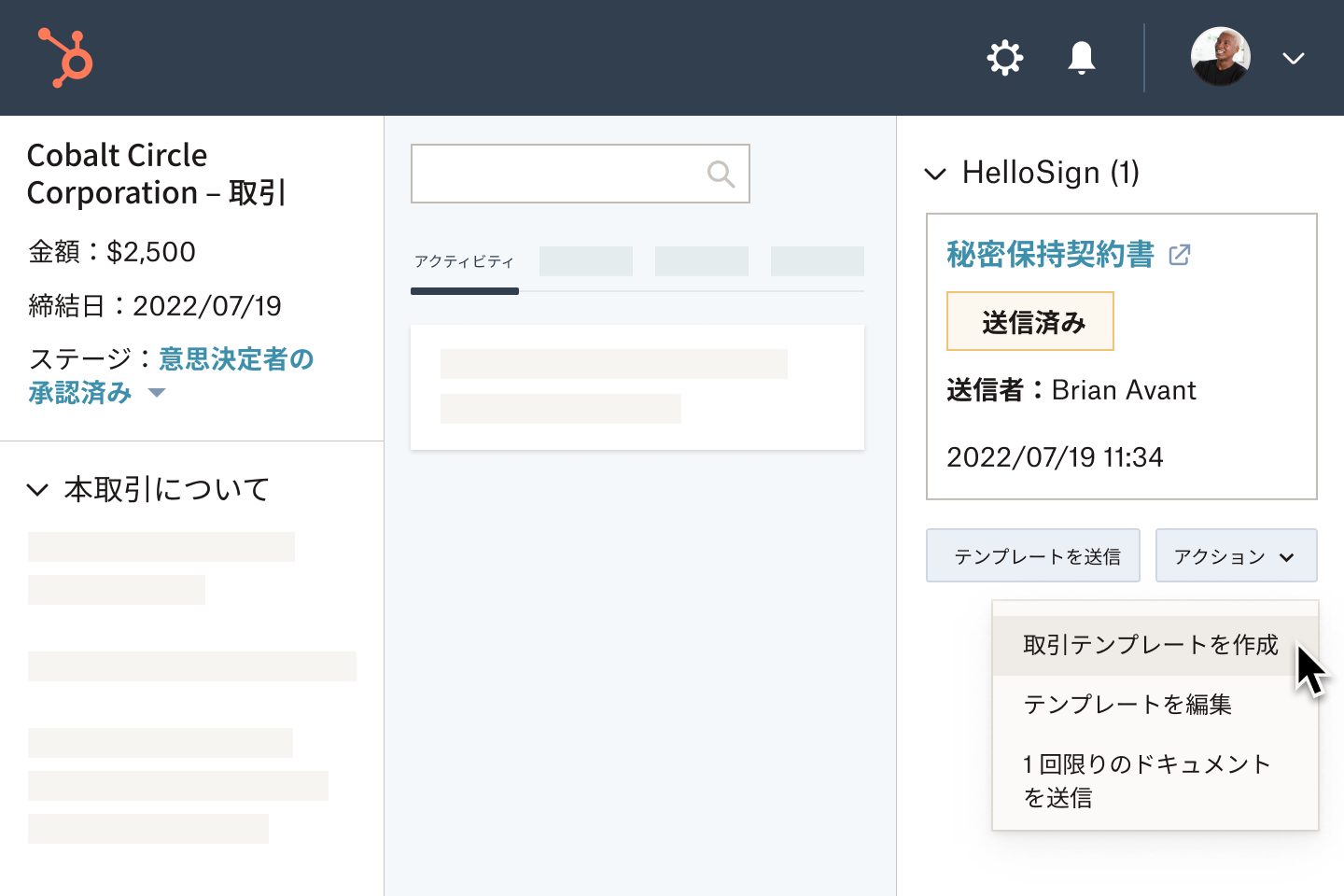This screenshot has height=896, width=1344.
Task: Toggle the アクション dropdown button
Action: [x=1235, y=556]
